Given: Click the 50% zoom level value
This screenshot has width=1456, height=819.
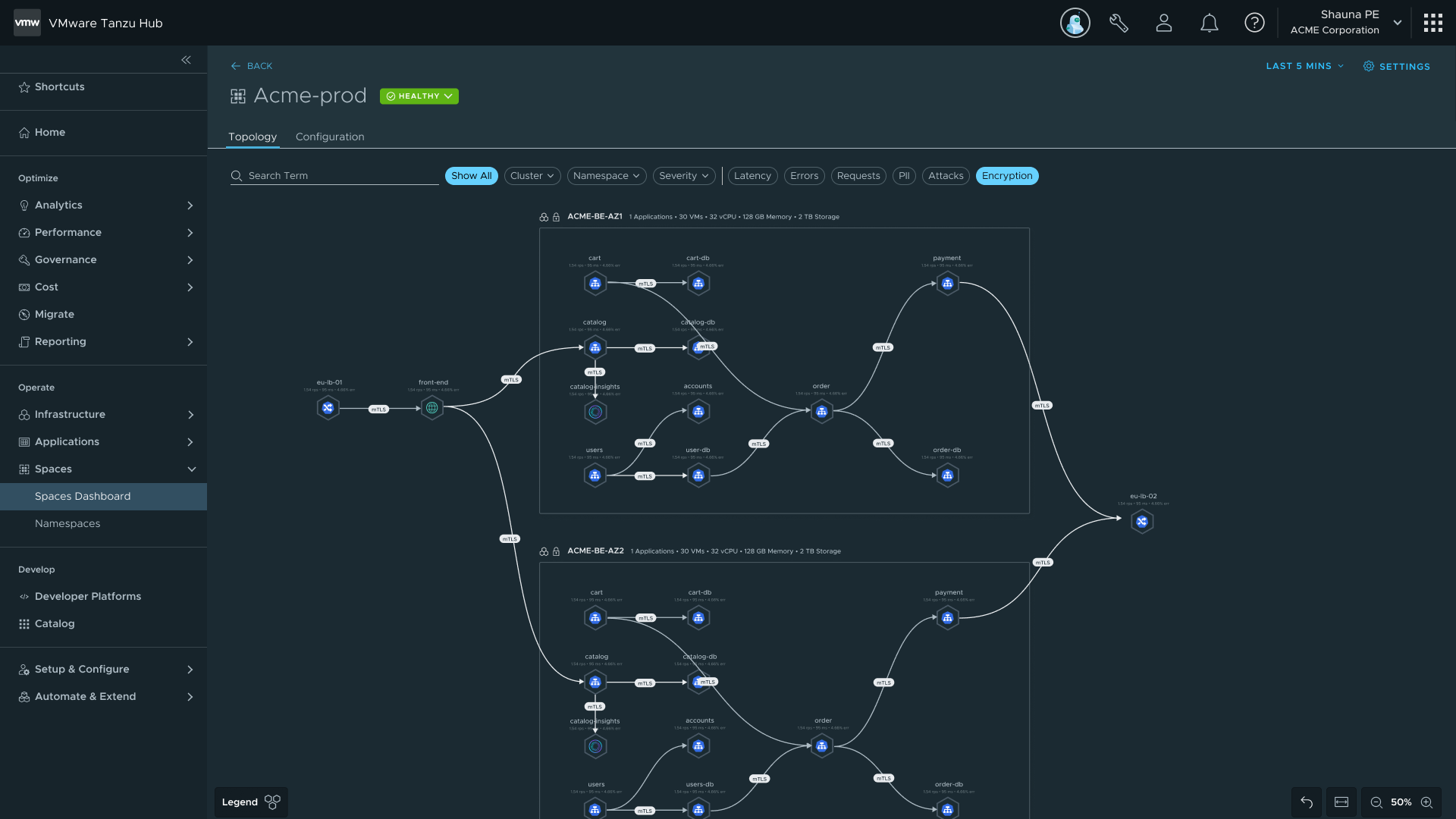Looking at the screenshot, I should coord(1401,802).
